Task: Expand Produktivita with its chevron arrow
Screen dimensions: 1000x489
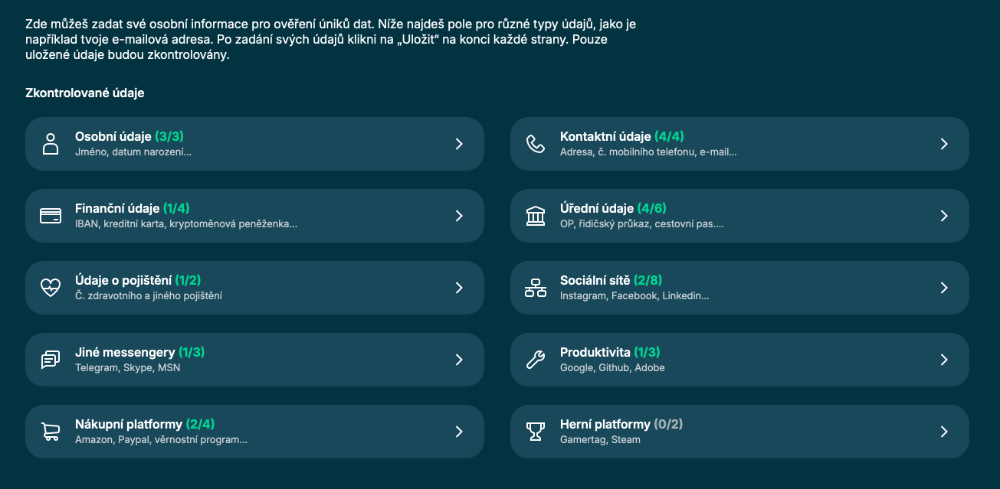Action: 945,360
